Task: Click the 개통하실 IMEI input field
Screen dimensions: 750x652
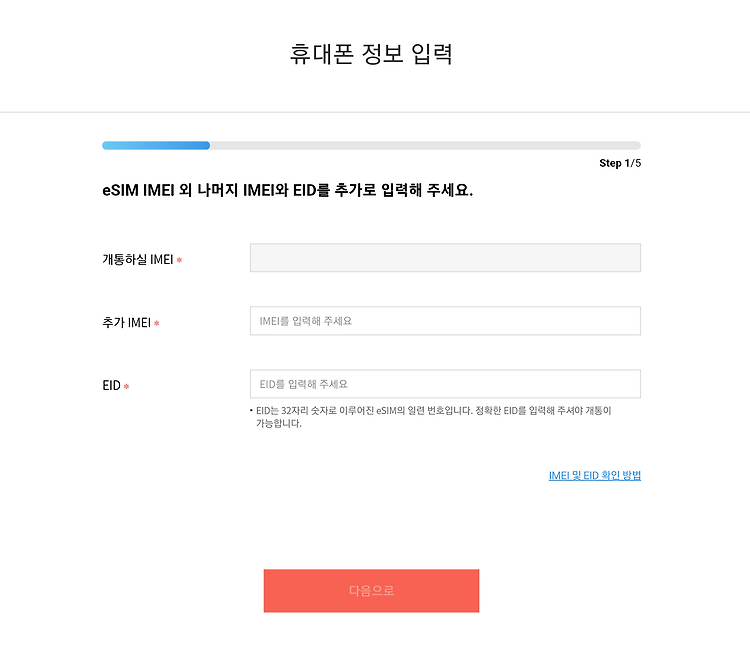Action: coord(445,258)
